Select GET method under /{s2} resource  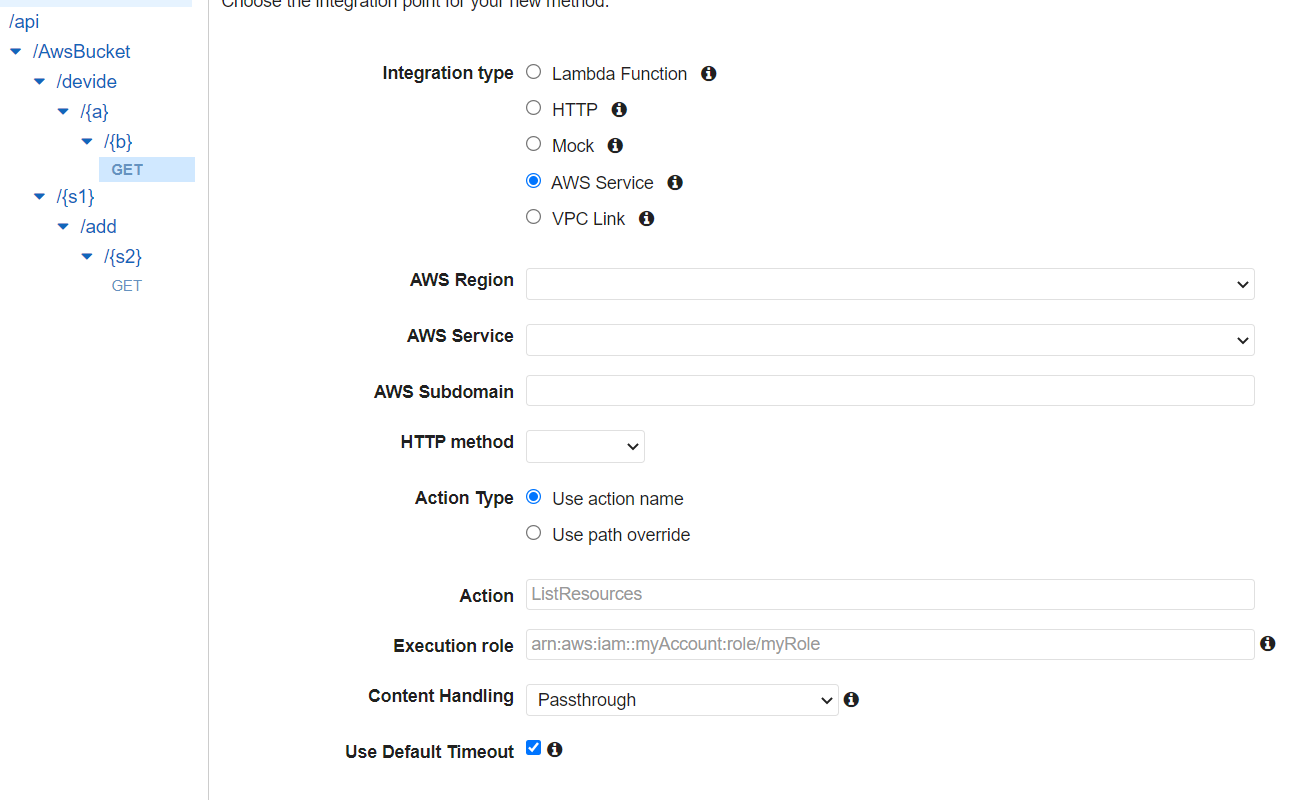[127, 286]
